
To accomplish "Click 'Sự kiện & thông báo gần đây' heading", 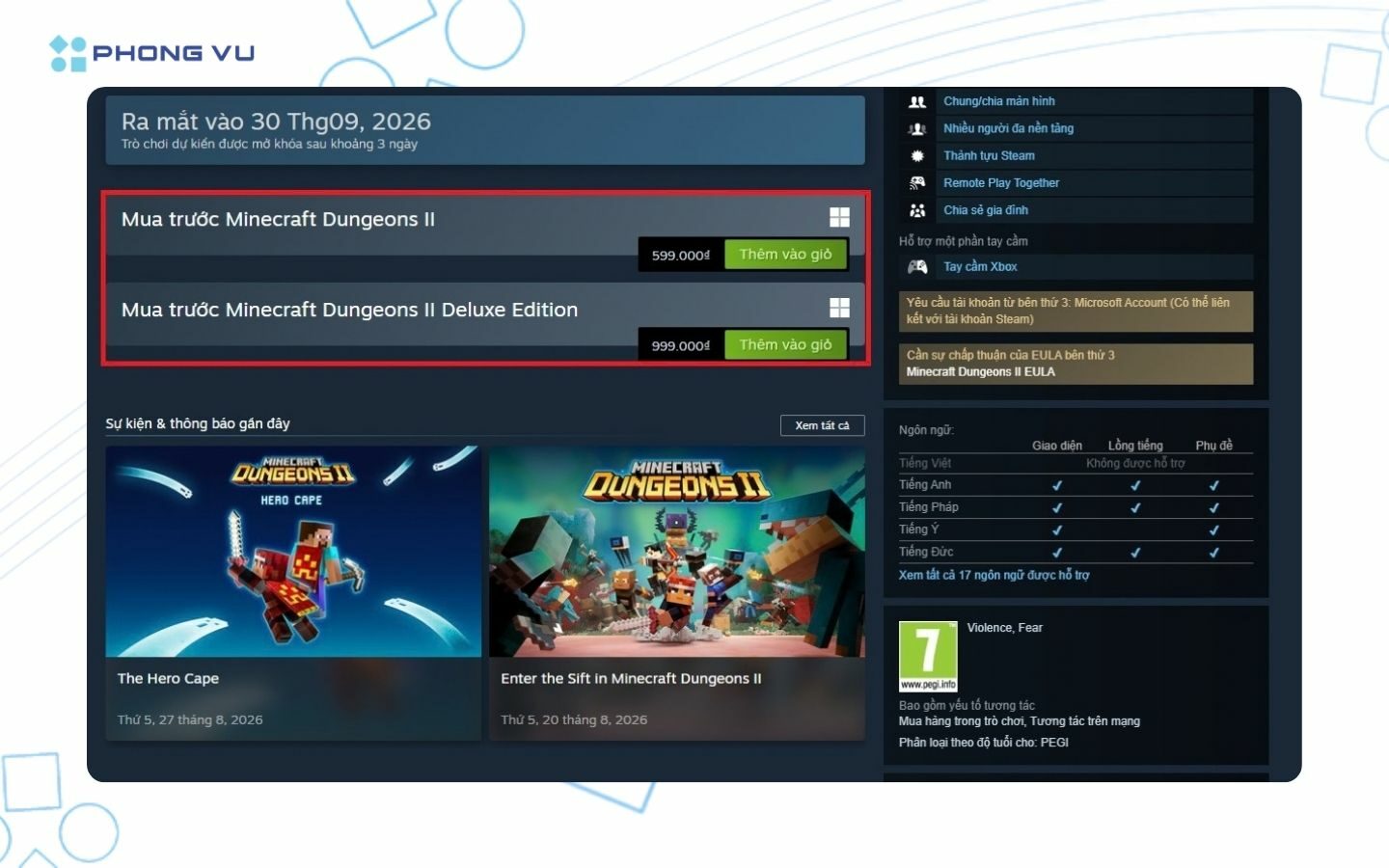I will pos(198,423).
